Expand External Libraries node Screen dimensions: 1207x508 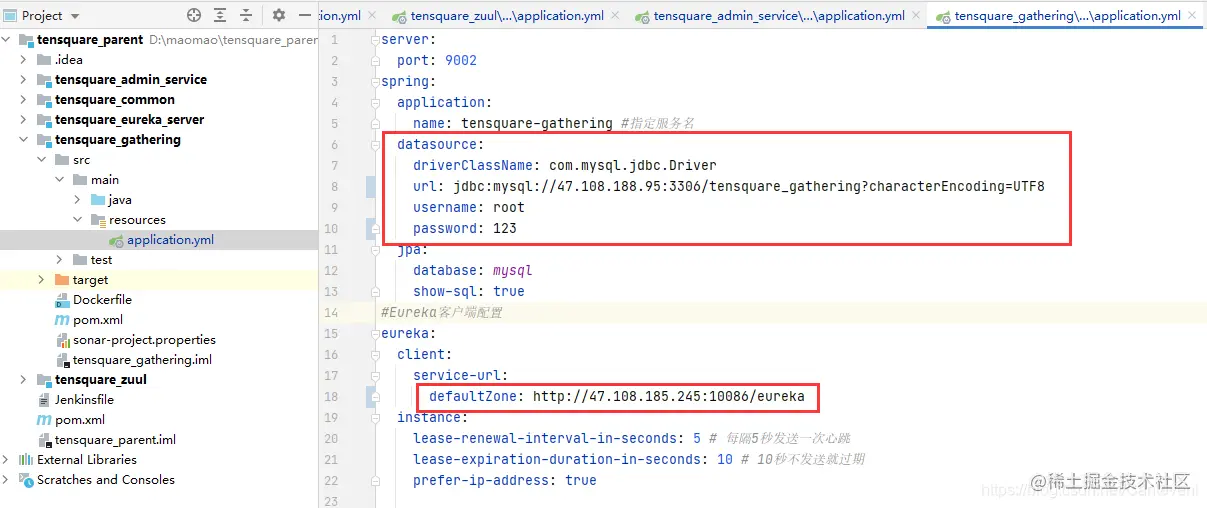(7, 460)
